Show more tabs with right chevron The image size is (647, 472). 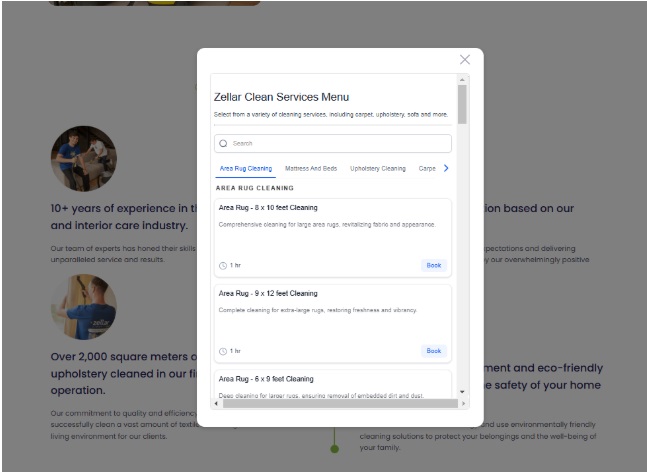pyautogui.click(x=446, y=168)
